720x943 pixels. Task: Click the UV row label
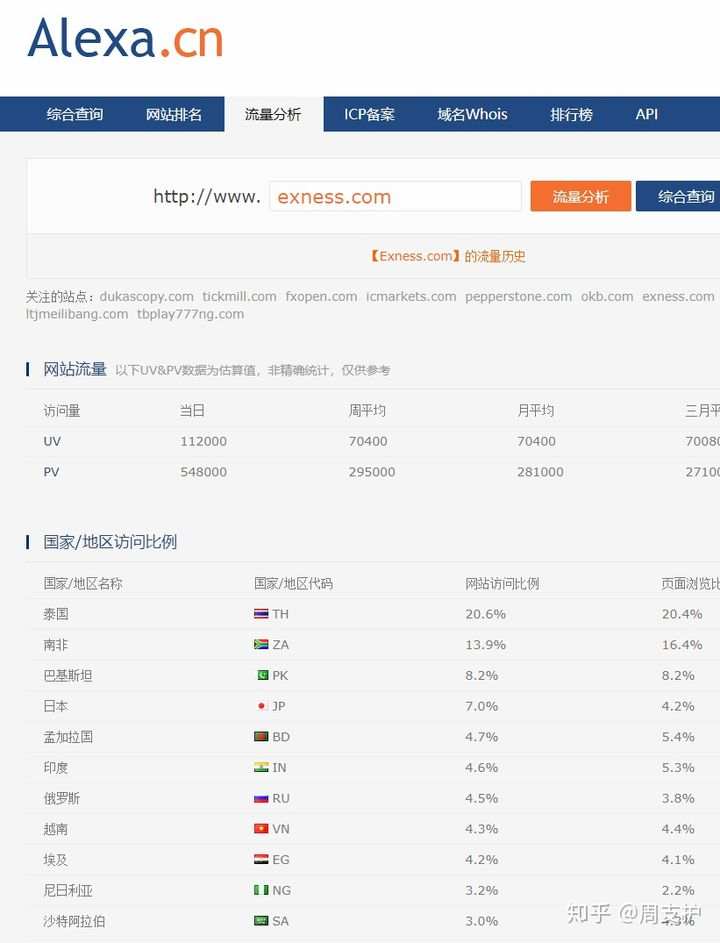coord(52,441)
